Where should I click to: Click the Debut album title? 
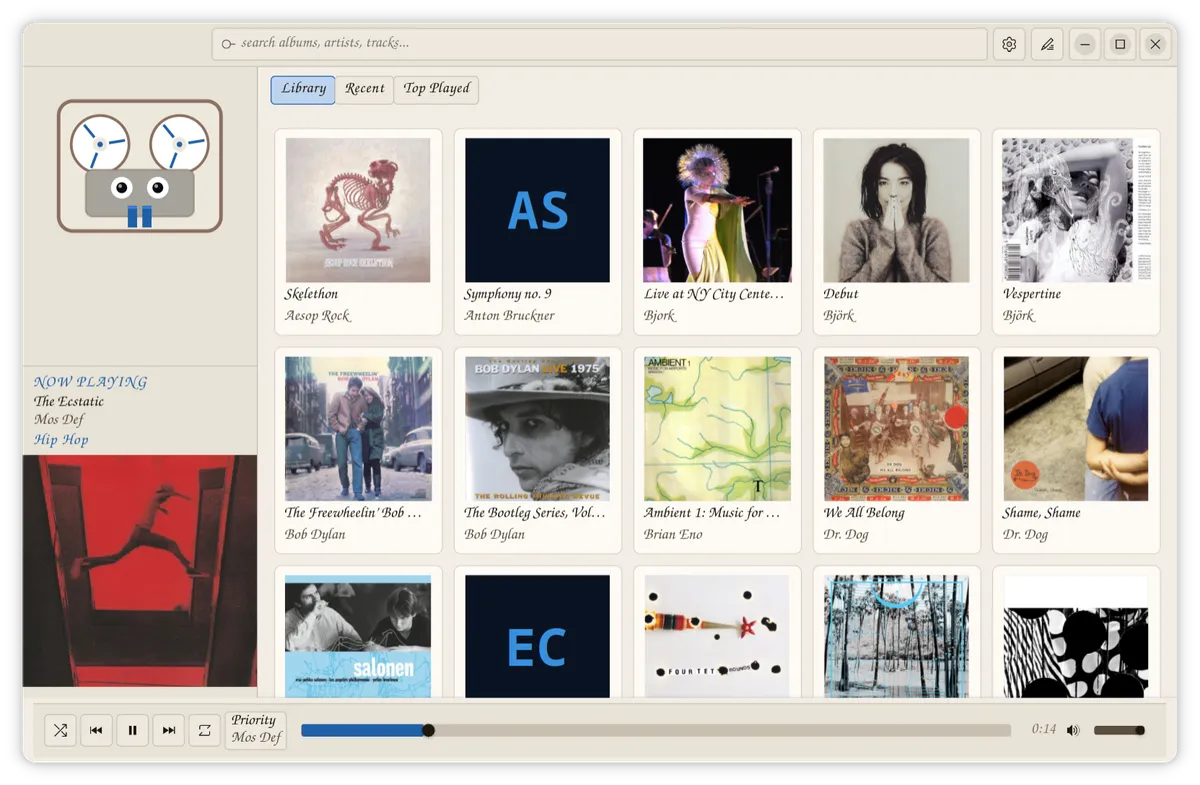[841, 294]
